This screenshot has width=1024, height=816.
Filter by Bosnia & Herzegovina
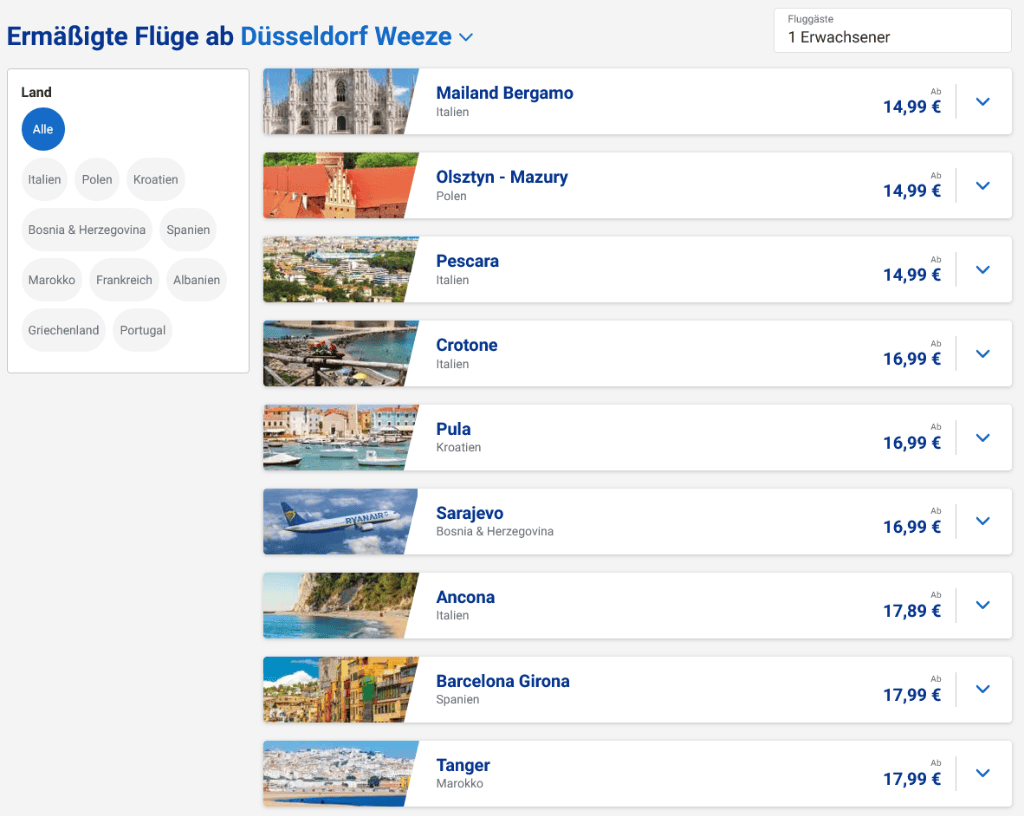[87, 230]
